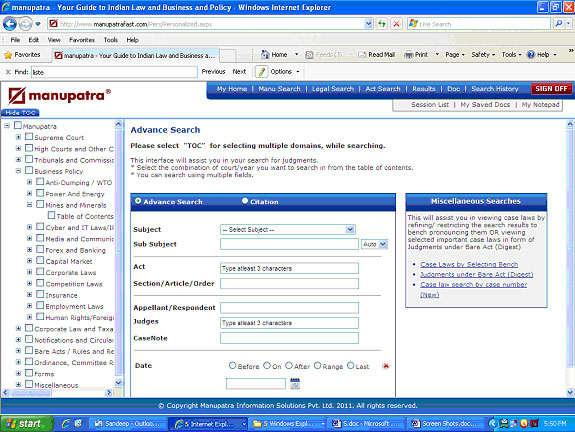
Task: Open Case Laws by Selecting Bench link
Action: point(469,264)
